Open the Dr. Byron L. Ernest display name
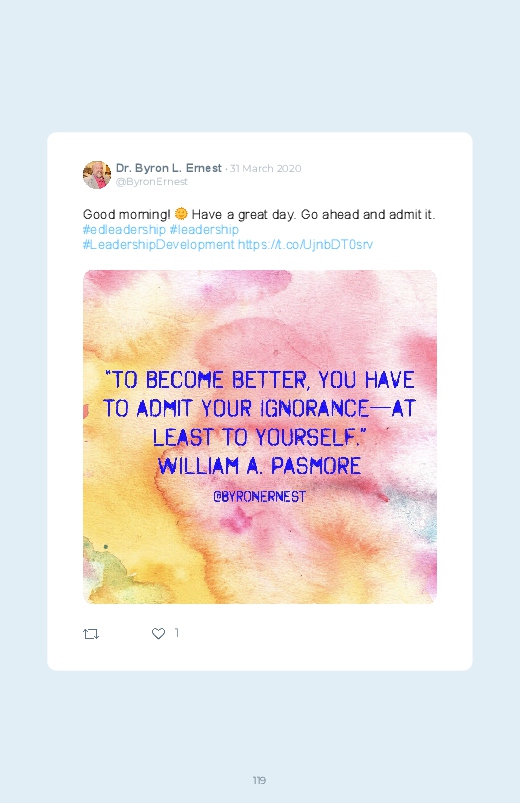The height and width of the screenshot is (803, 520). [169, 168]
